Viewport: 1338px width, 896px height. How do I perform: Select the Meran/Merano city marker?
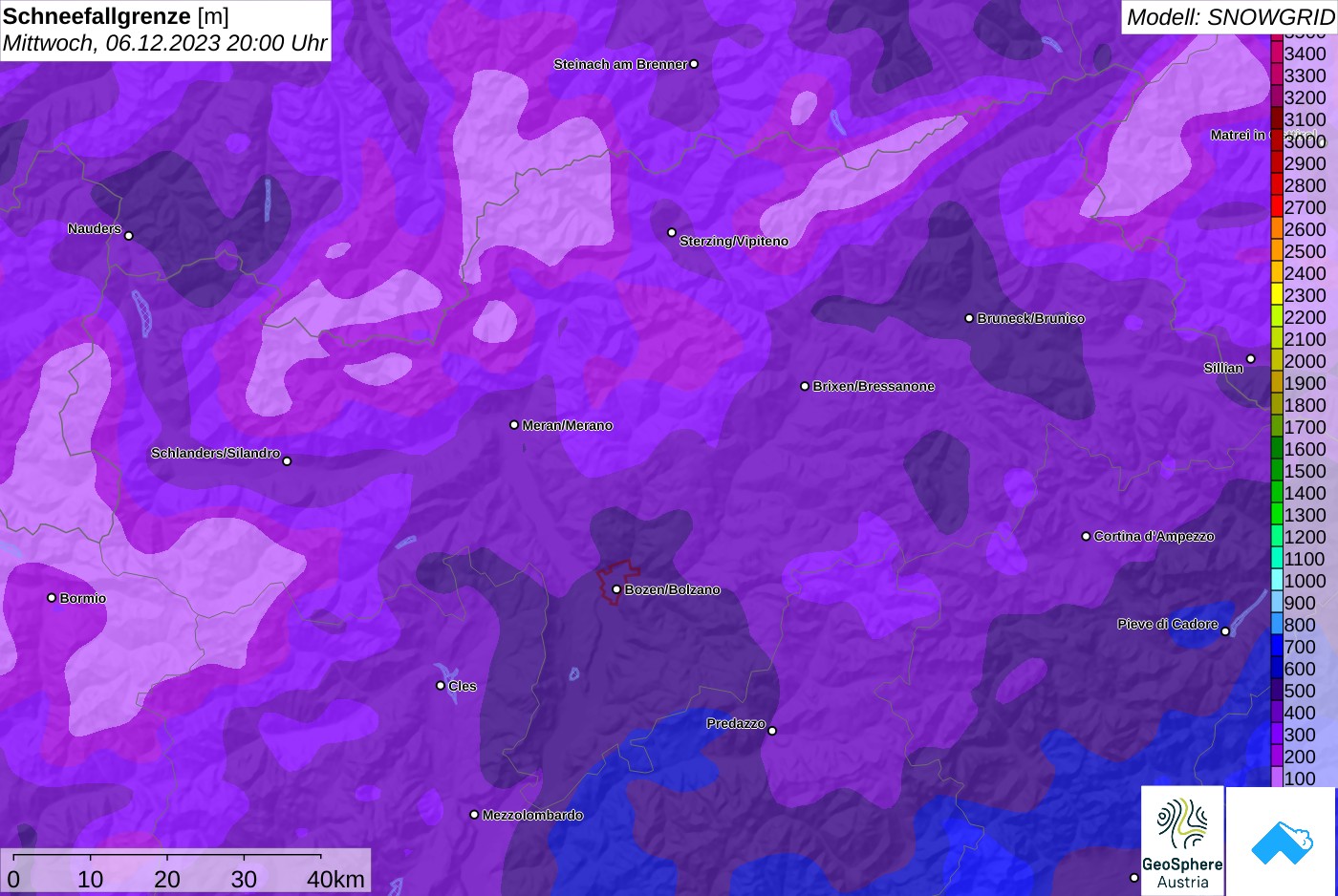pos(514,425)
